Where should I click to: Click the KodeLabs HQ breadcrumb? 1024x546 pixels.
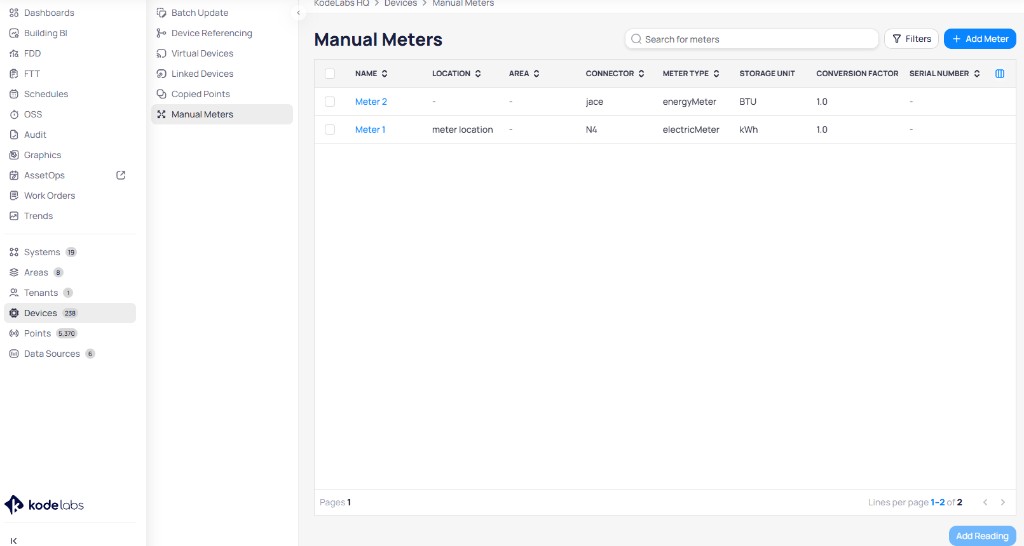click(x=342, y=3)
